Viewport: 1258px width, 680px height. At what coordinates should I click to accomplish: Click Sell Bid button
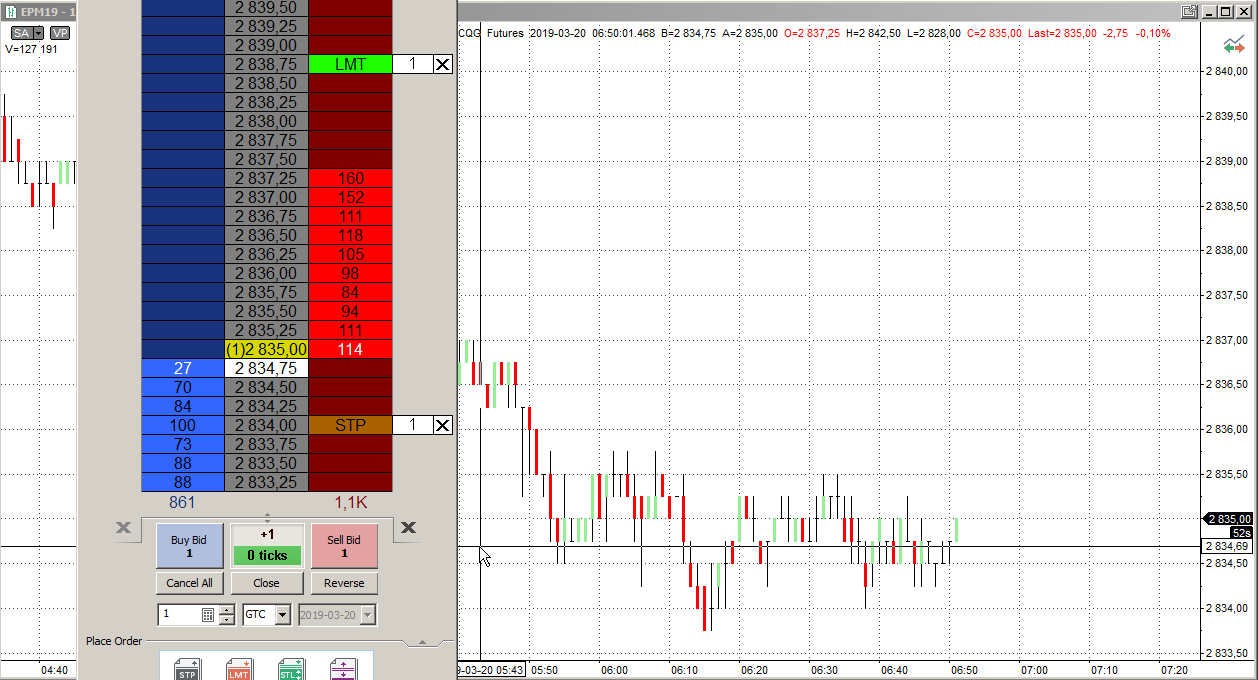[344, 546]
